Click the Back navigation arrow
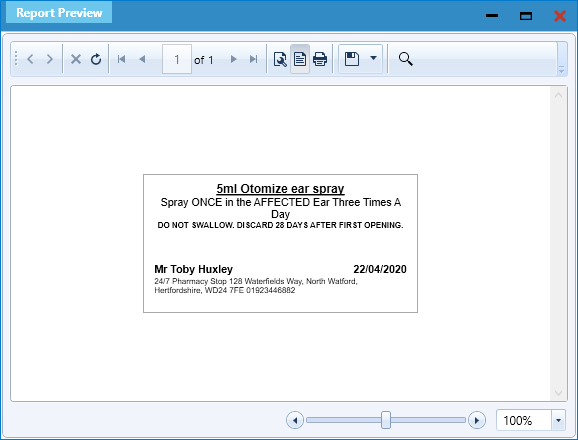The width and height of the screenshot is (578, 440). (30, 59)
